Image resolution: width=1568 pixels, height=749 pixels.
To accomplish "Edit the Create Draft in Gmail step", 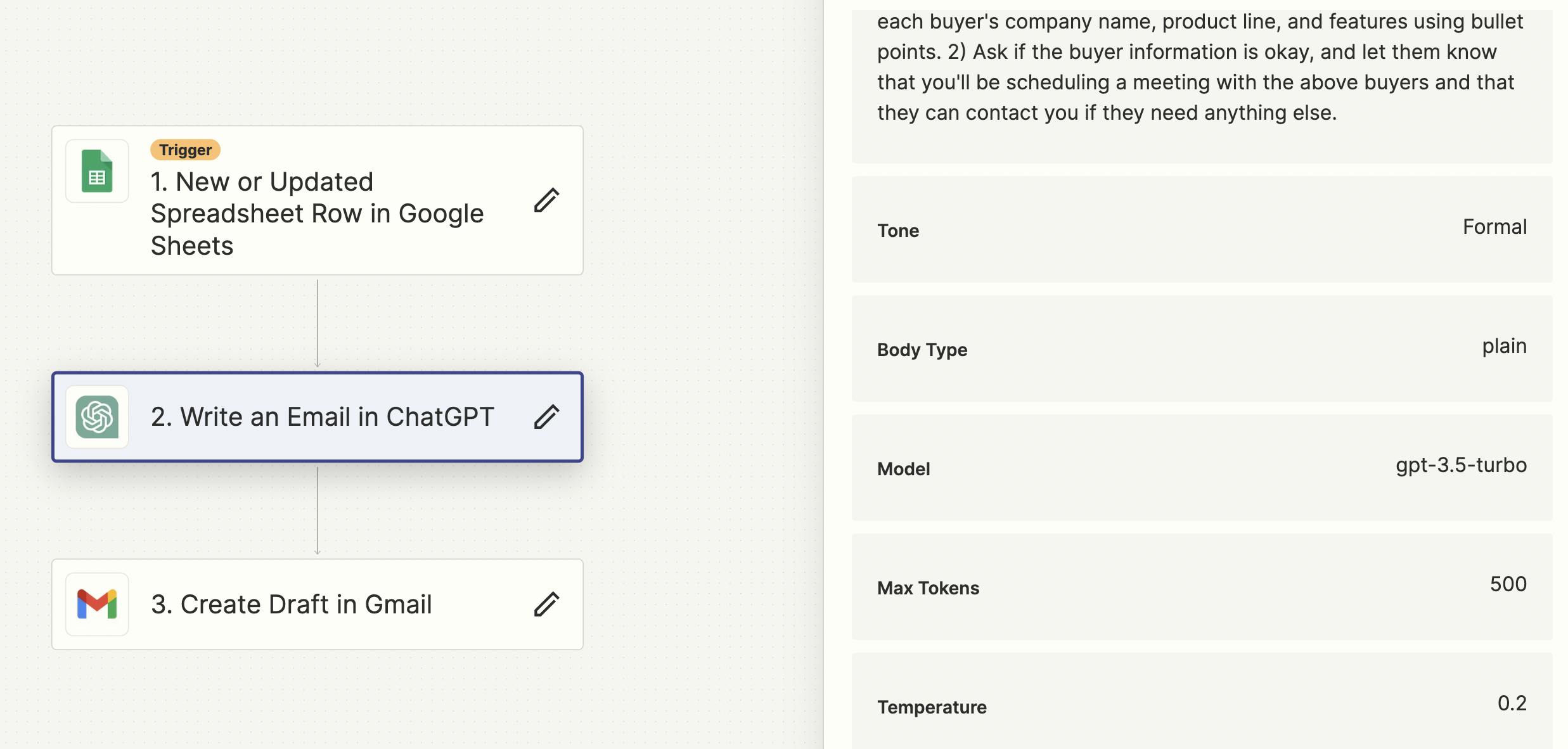I will point(546,604).
